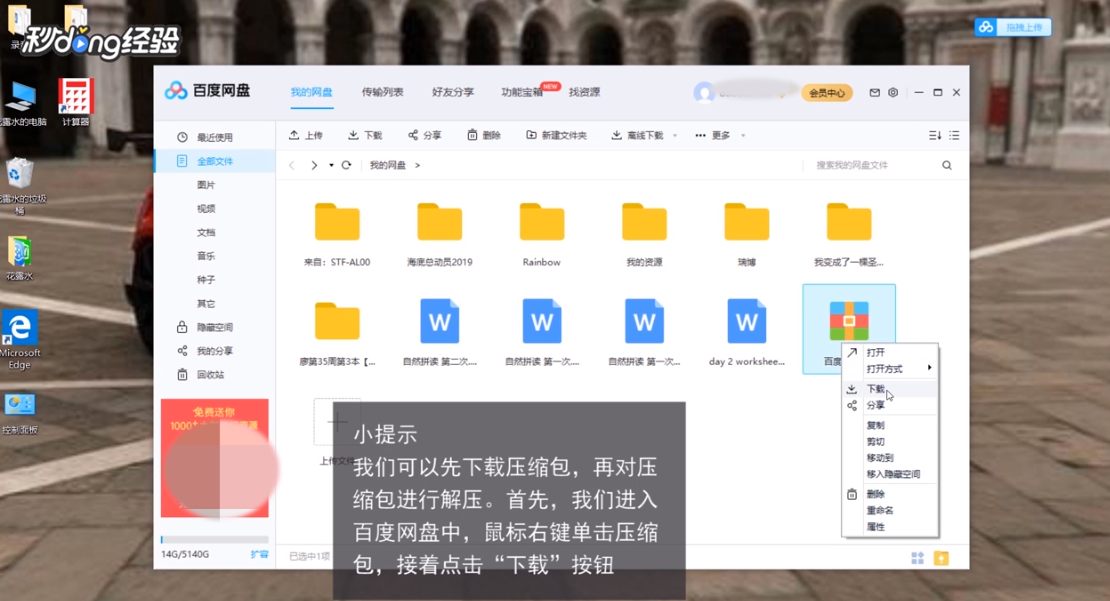Image resolution: width=1110 pixels, height=601 pixels.
Task: Toggle the list view icon at top right
Action: click(x=952, y=134)
